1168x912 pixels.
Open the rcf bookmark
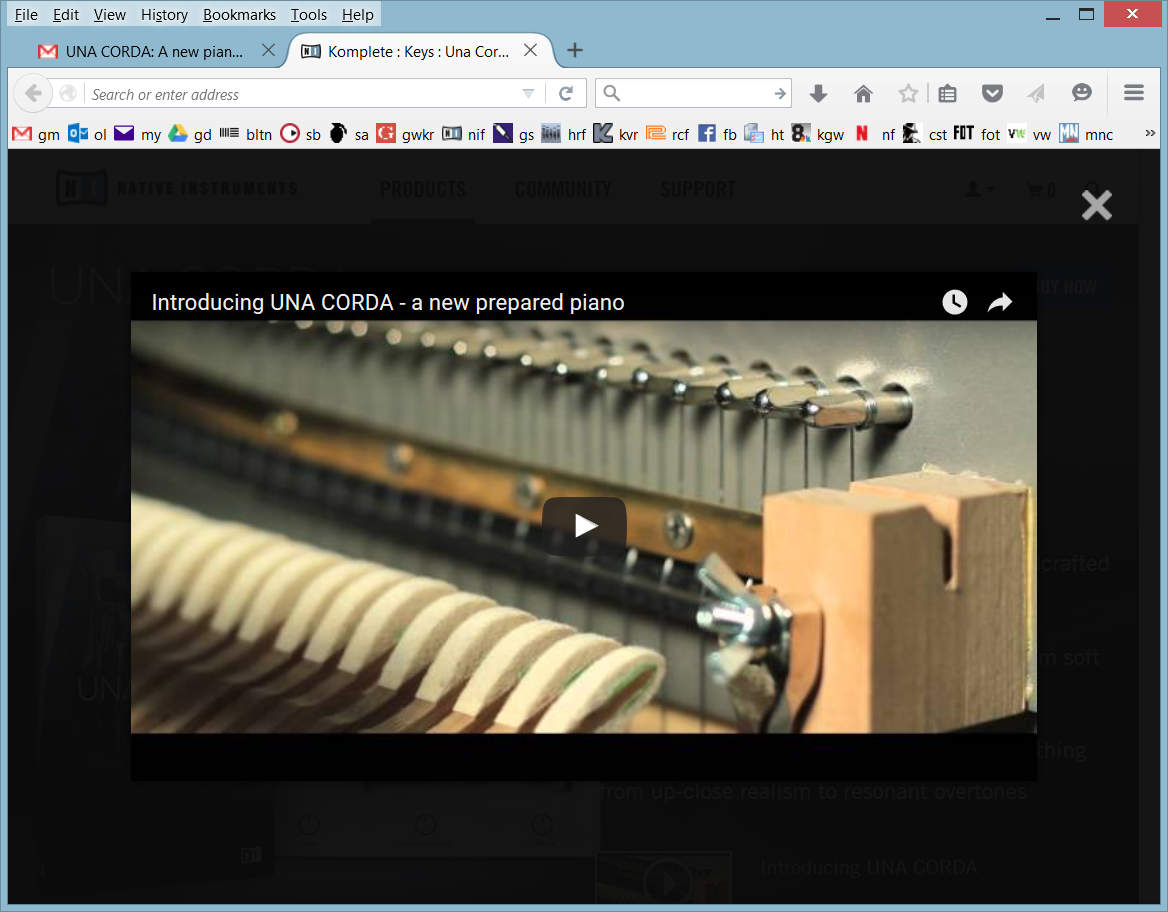[667, 134]
